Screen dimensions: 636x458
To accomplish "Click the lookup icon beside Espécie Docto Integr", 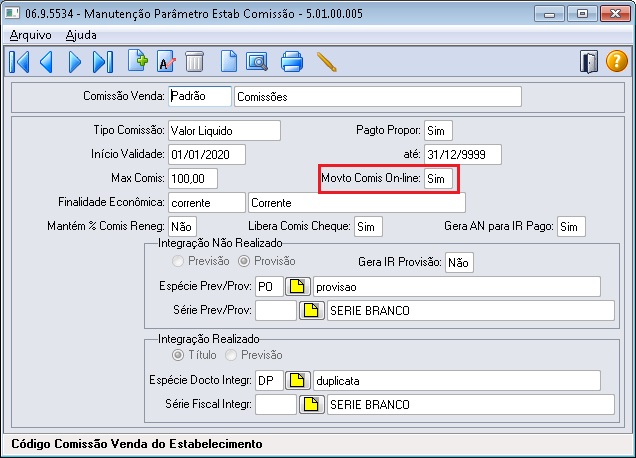I will coord(297,380).
